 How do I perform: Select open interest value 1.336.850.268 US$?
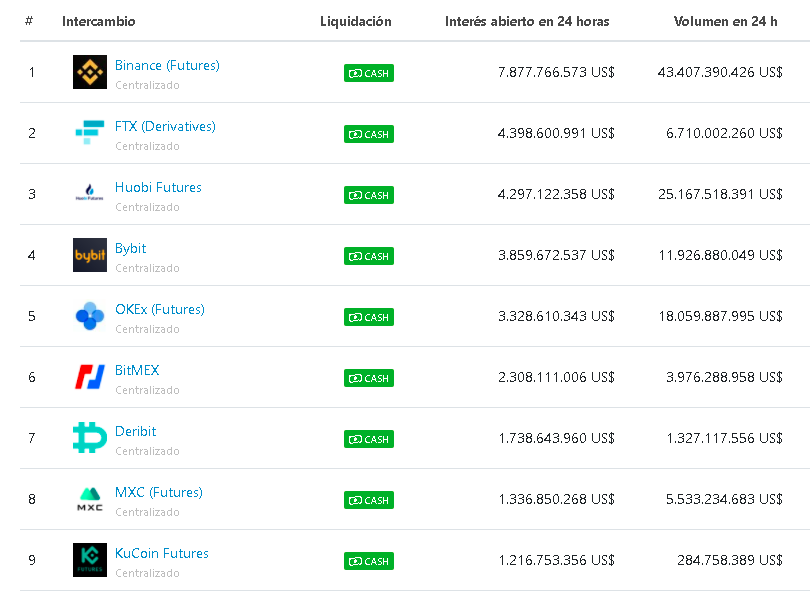click(x=556, y=499)
